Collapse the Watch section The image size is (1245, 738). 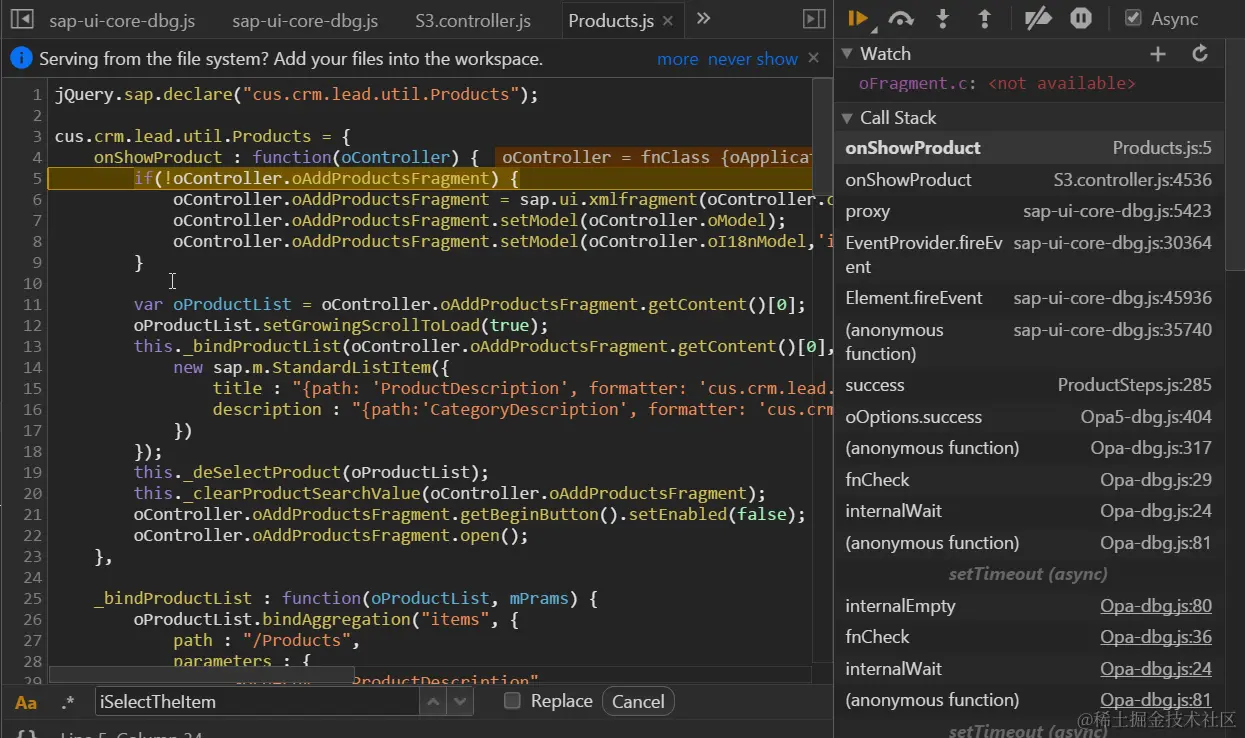pos(847,54)
